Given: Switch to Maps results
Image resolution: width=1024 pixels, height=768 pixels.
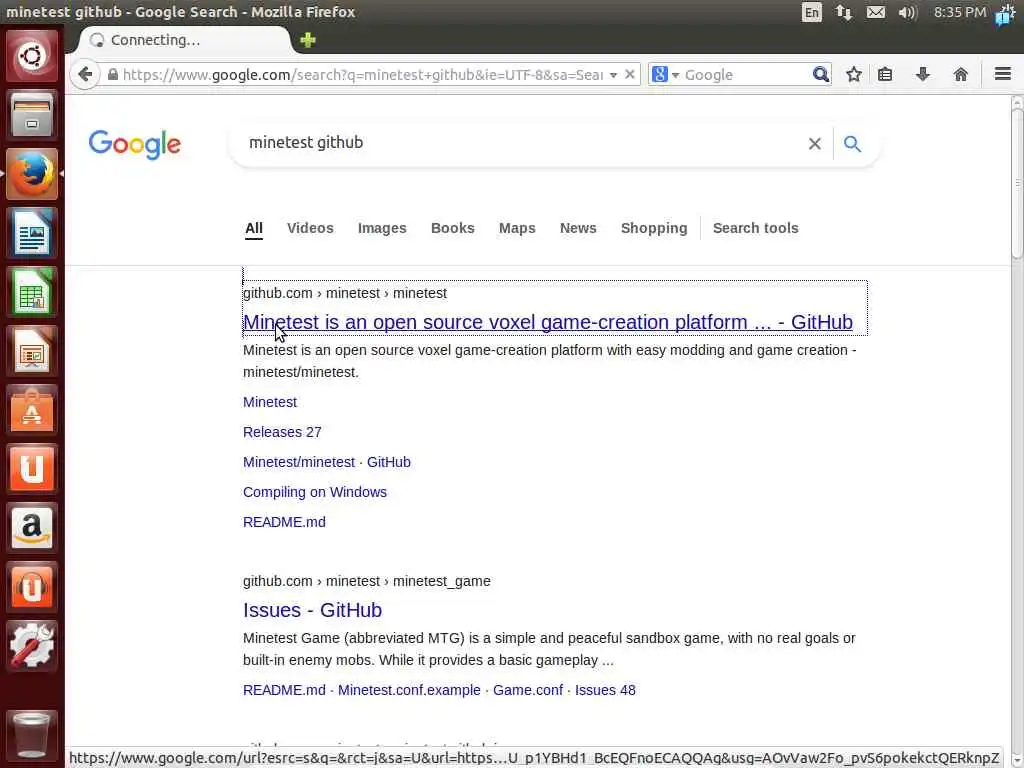Looking at the screenshot, I should point(517,228).
